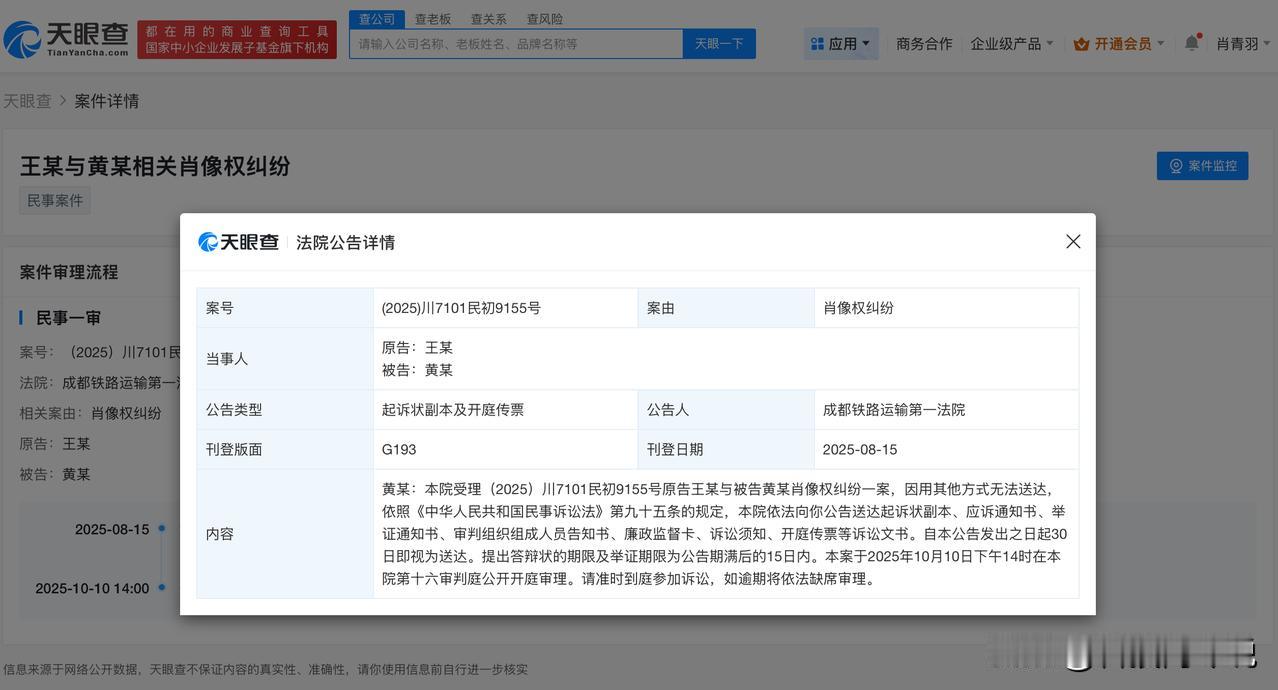
Task: Expand the 开通会员 dropdown
Action: pos(1119,44)
